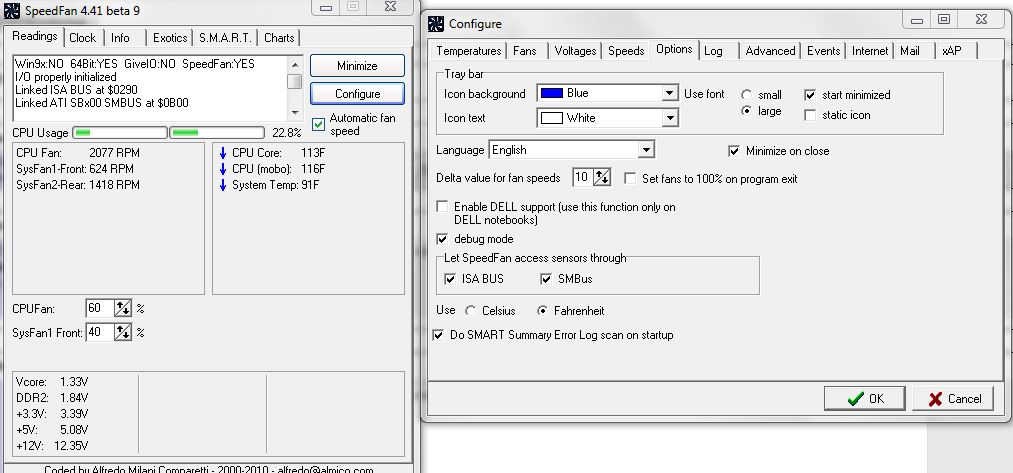Click the SpeedFan fan icon in title bar
This screenshot has height=473, width=1013.
pos(12,10)
